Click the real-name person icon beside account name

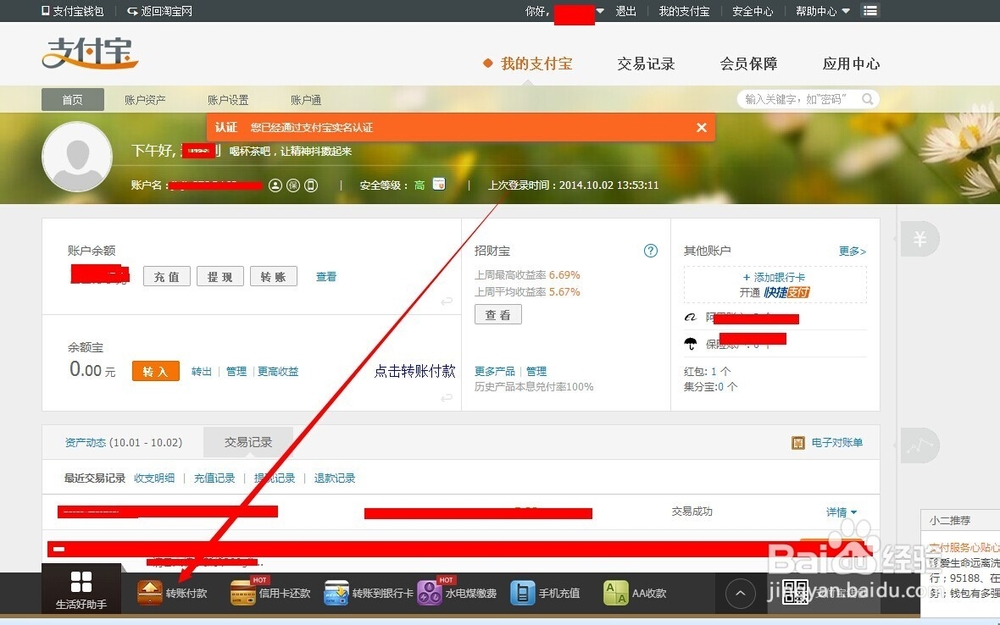pyautogui.click(x=275, y=186)
